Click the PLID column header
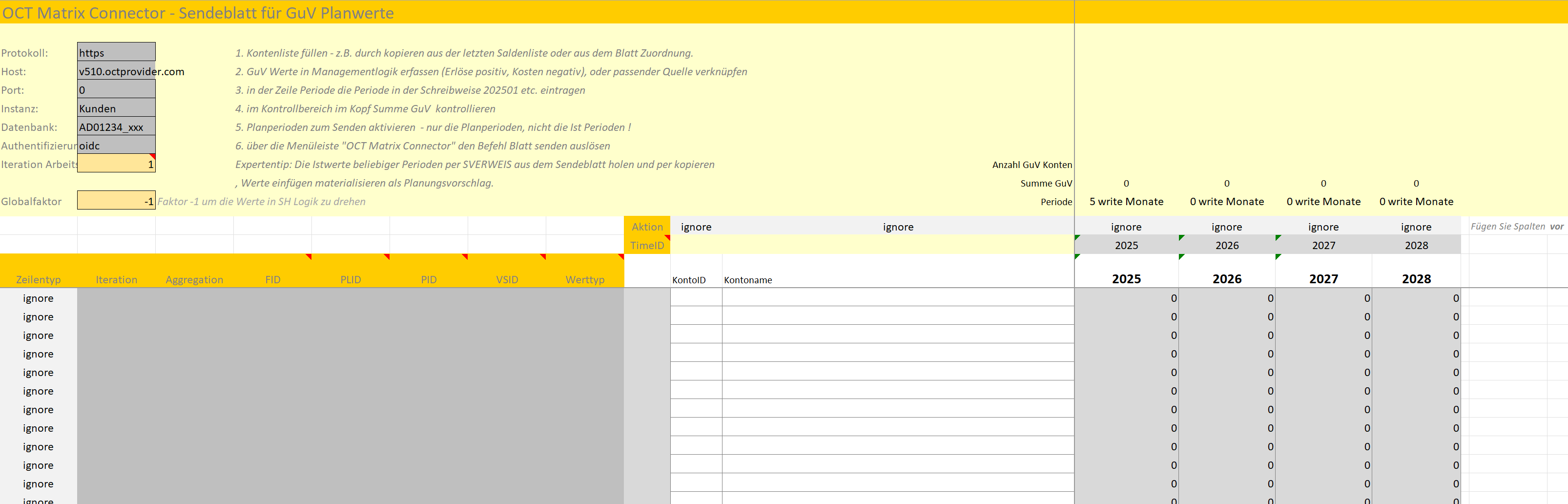1568x504 pixels. 350,280
